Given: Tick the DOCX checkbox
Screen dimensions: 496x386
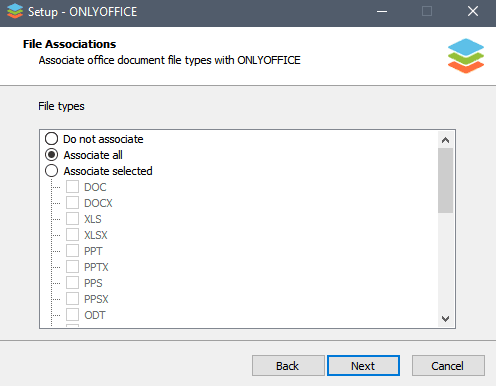Looking at the screenshot, I should [72, 203].
